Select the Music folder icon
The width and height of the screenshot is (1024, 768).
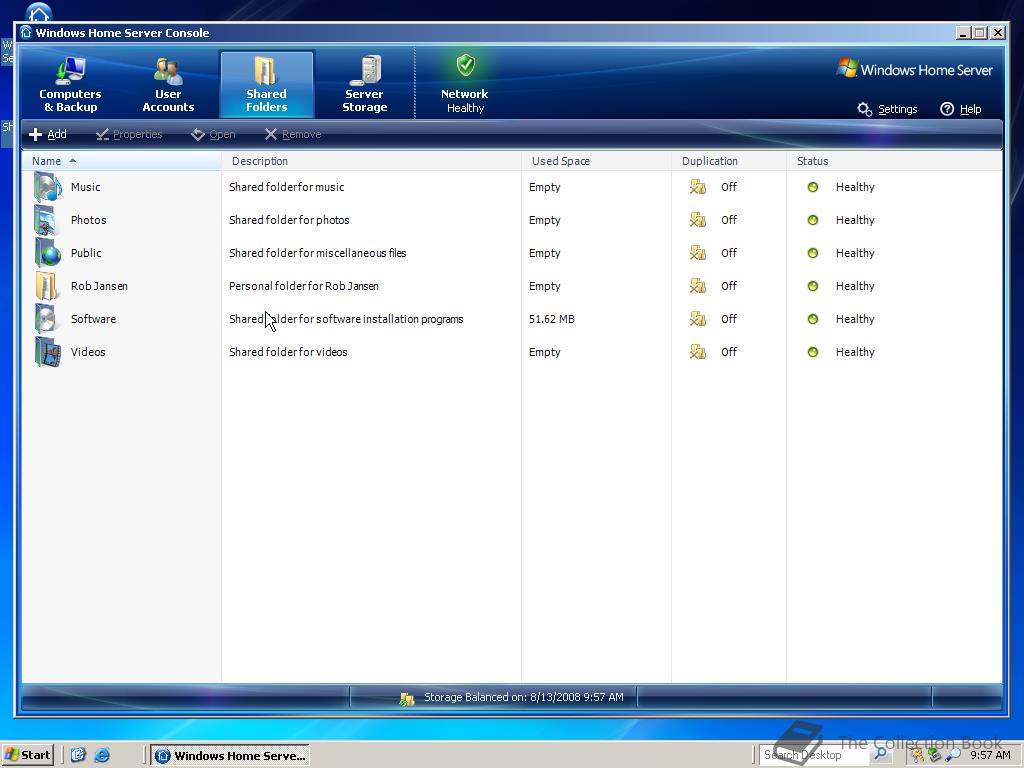click(x=48, y=187)
